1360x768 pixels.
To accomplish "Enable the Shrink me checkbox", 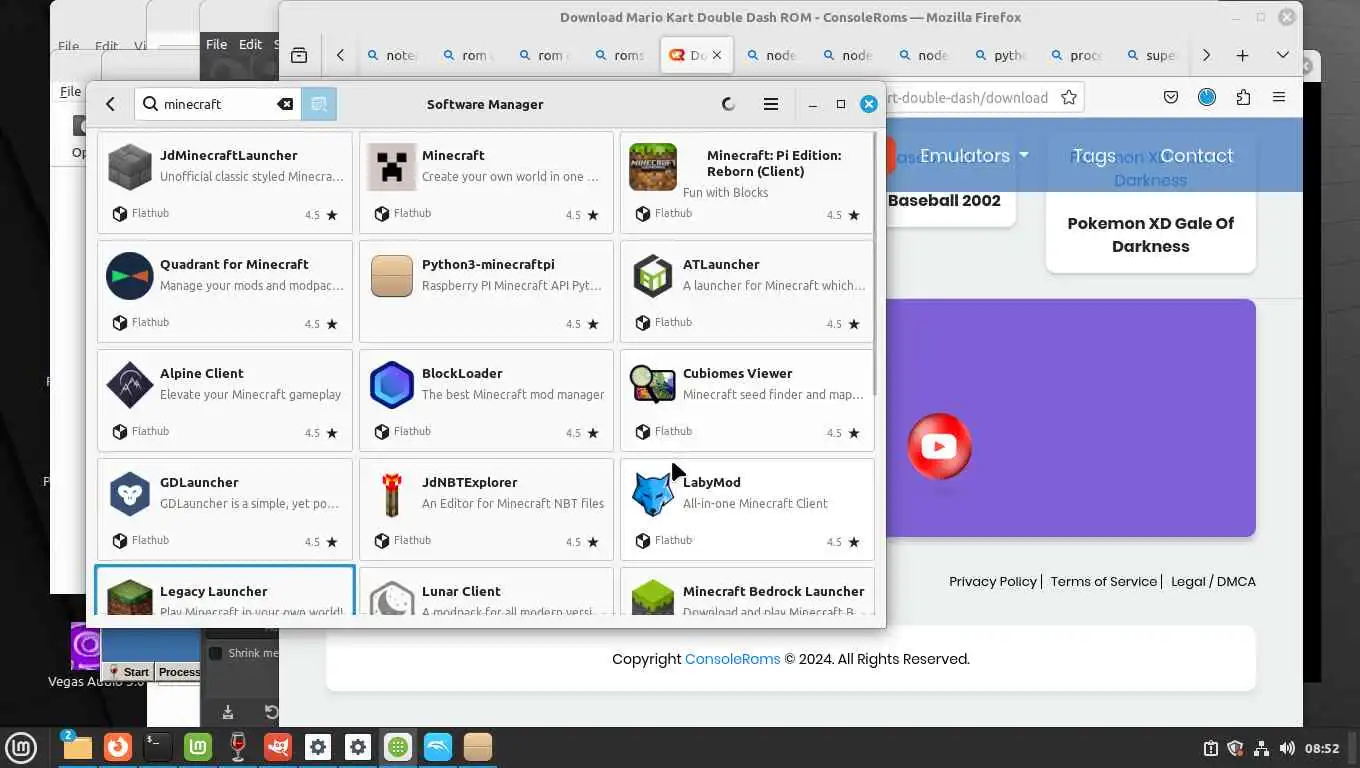I will point(215,653).
